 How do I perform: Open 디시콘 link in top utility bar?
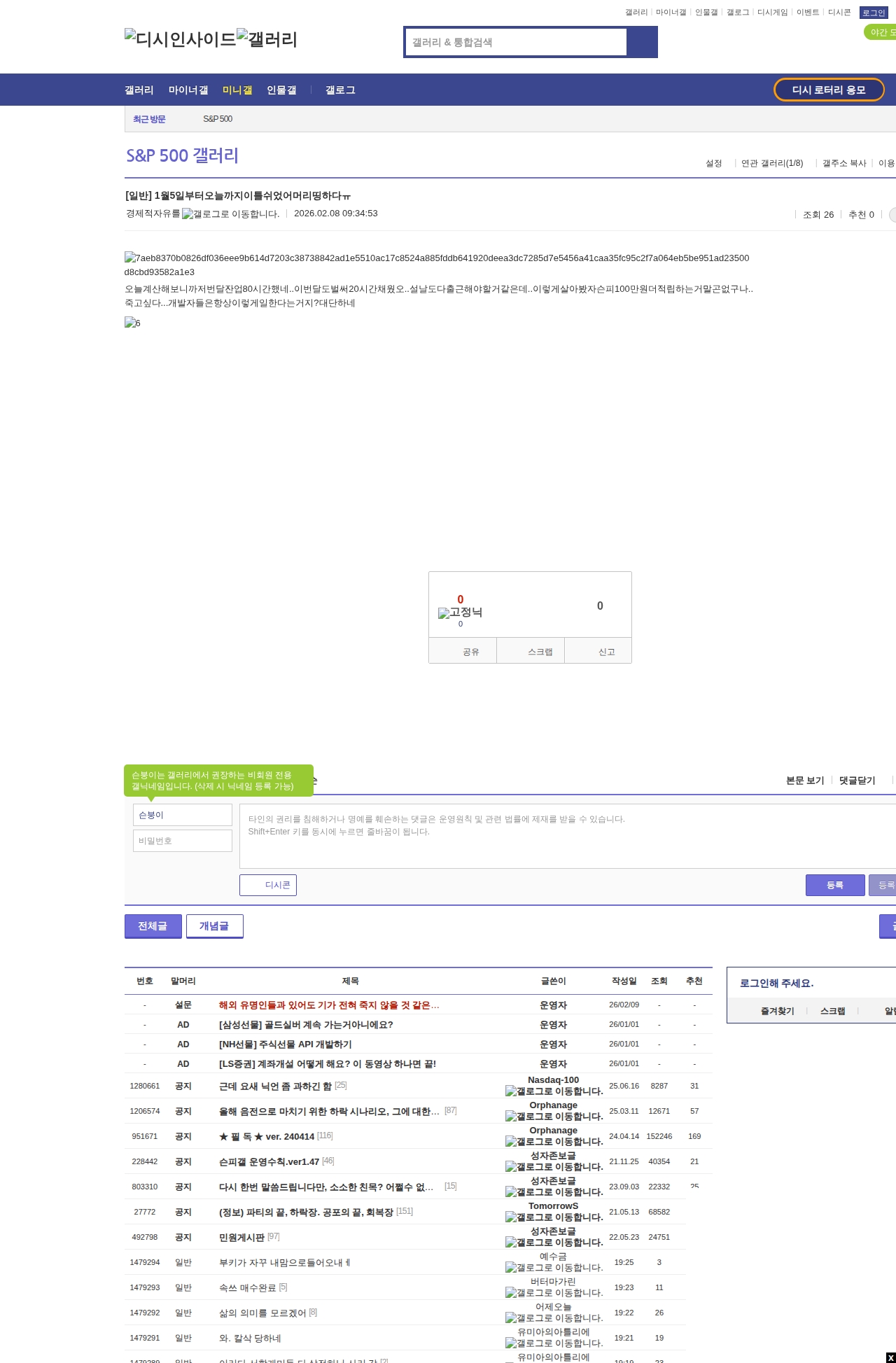tap(839, 13)
